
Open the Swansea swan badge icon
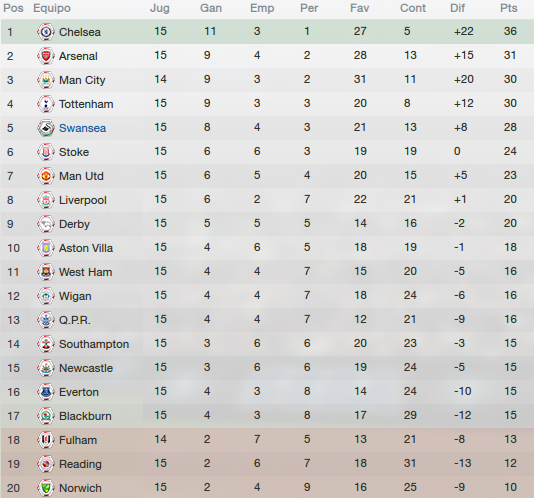(x=46, y=128)
